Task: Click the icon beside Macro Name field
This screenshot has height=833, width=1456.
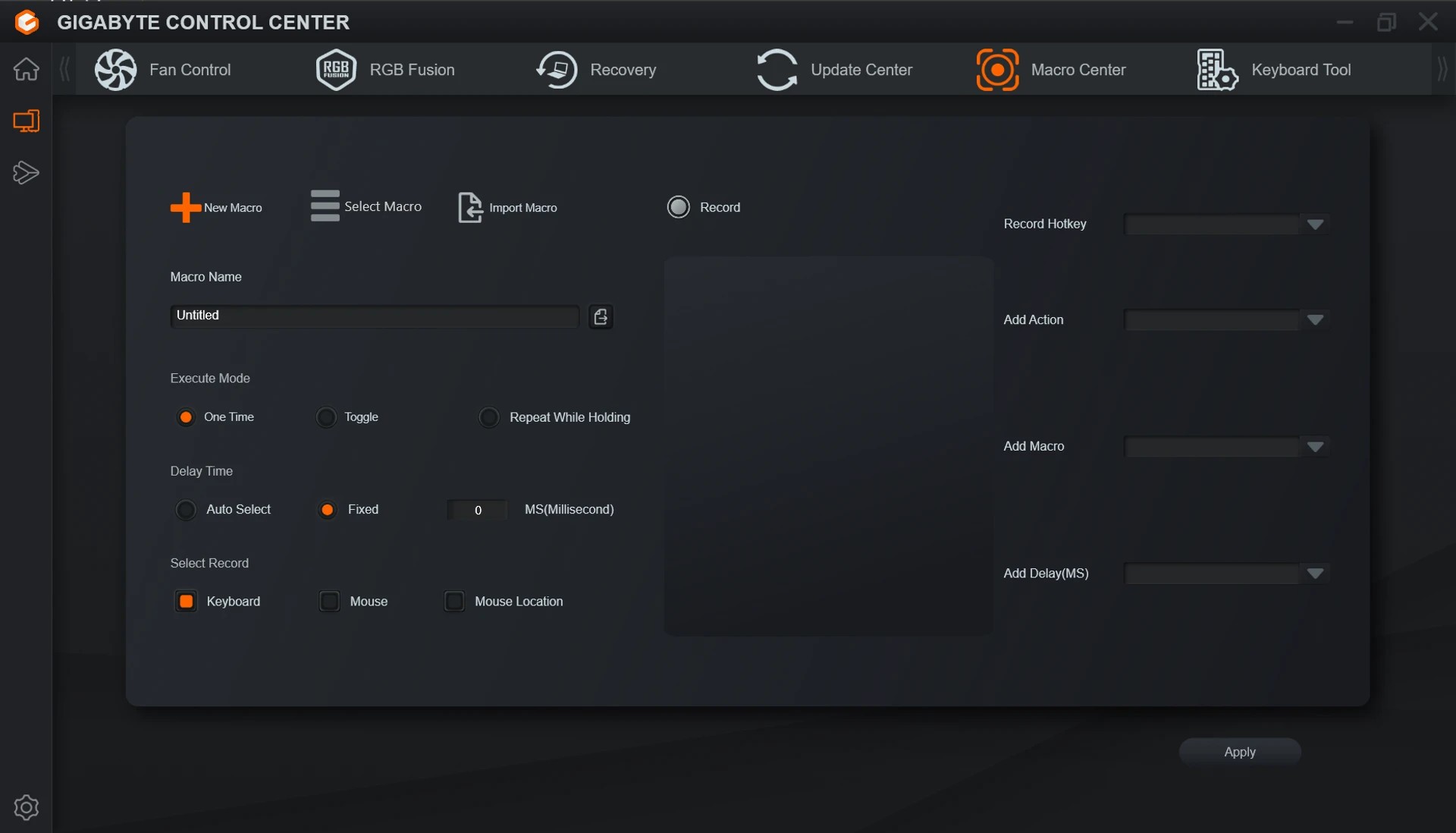Action: click(601, 316)
